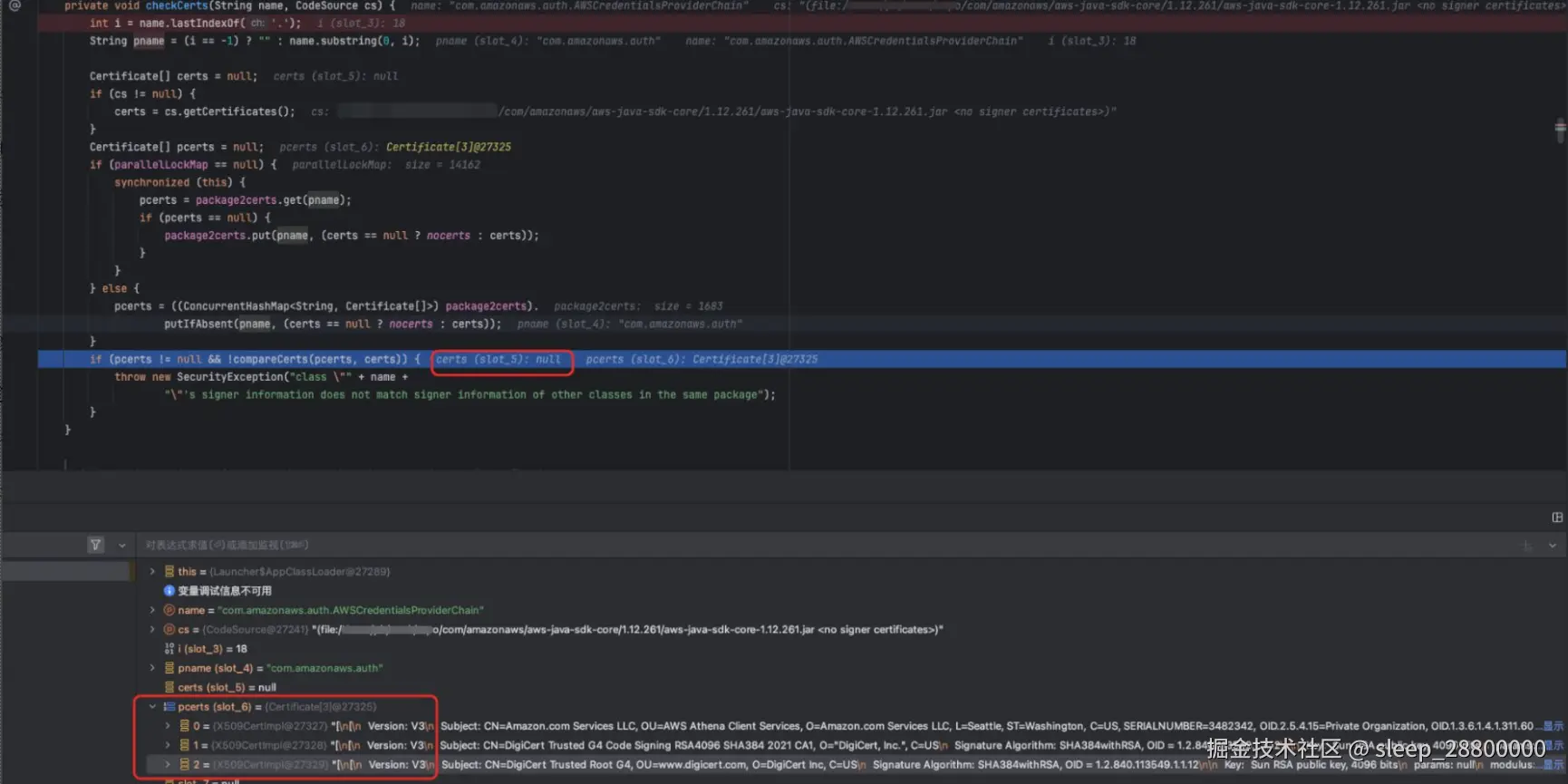
Task: Collapse the 'pcerts (slot_6)' array node
Action: (x=152, y=707)
